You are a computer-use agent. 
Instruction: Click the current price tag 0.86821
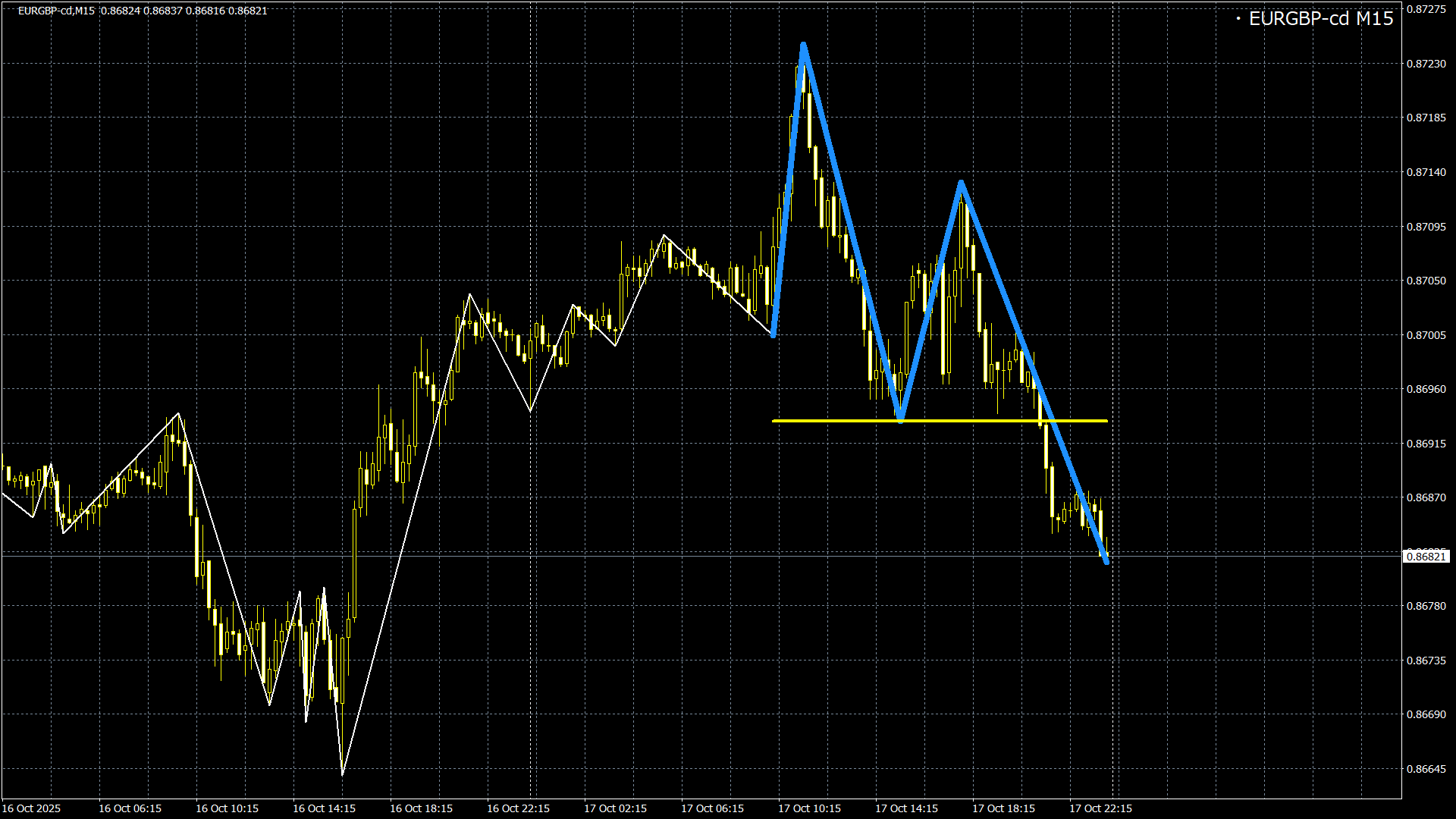point(1426,557)
